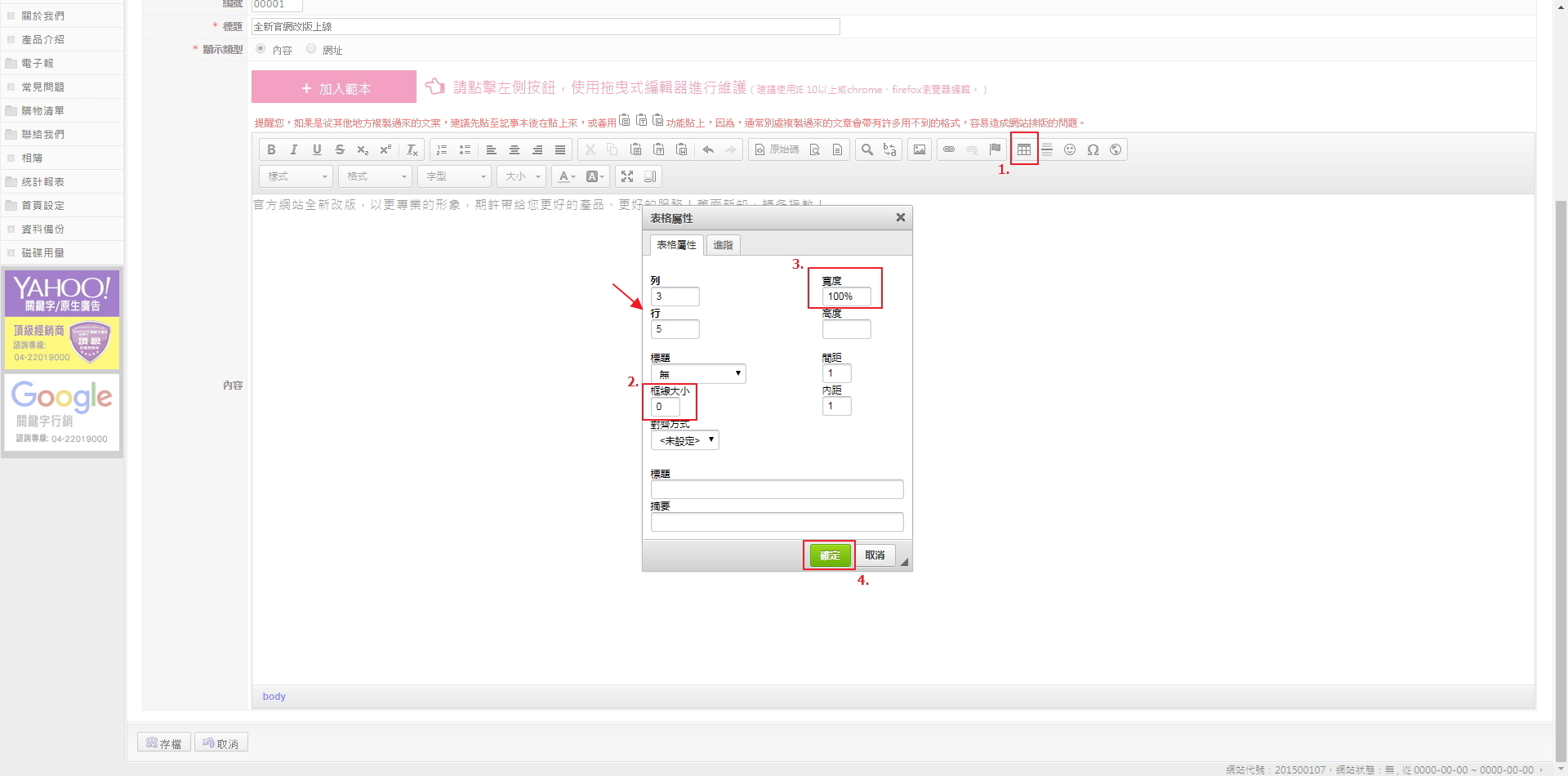Open the insert smiley icon

[1070, 149]
